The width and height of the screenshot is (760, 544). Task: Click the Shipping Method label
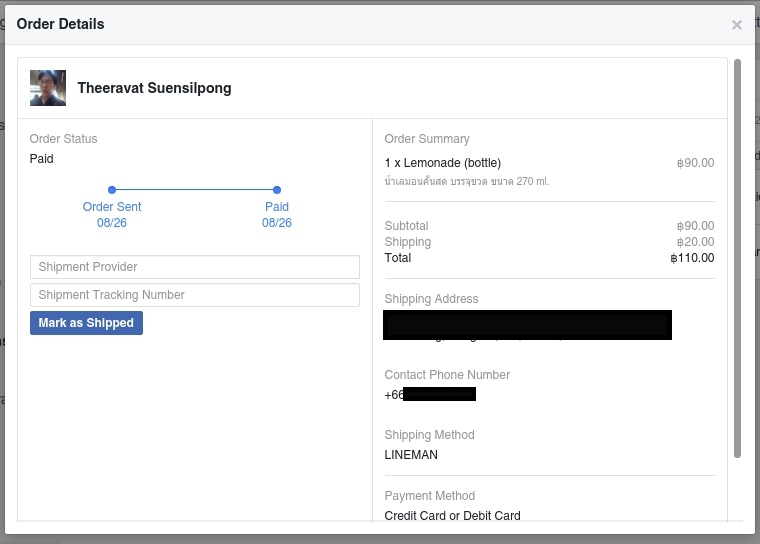(429, 435)
